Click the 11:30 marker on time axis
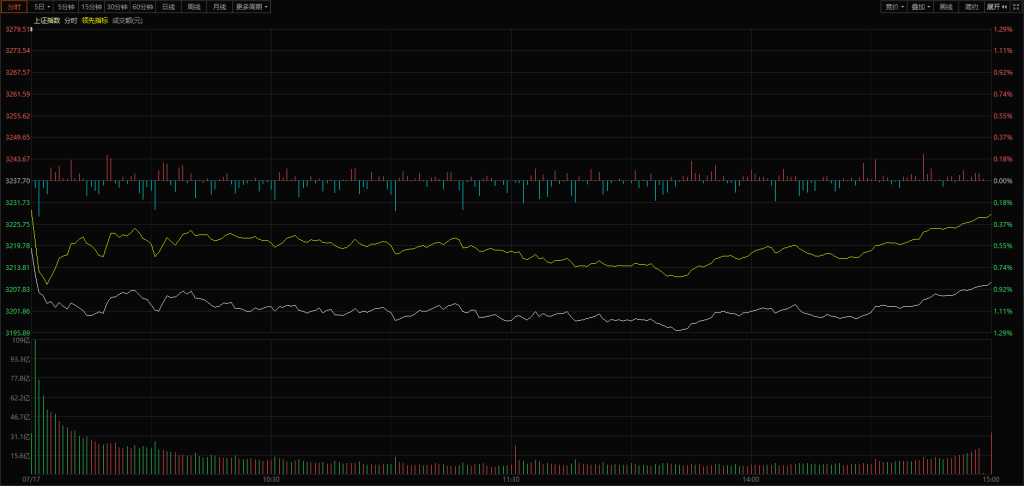 point(510,480)
